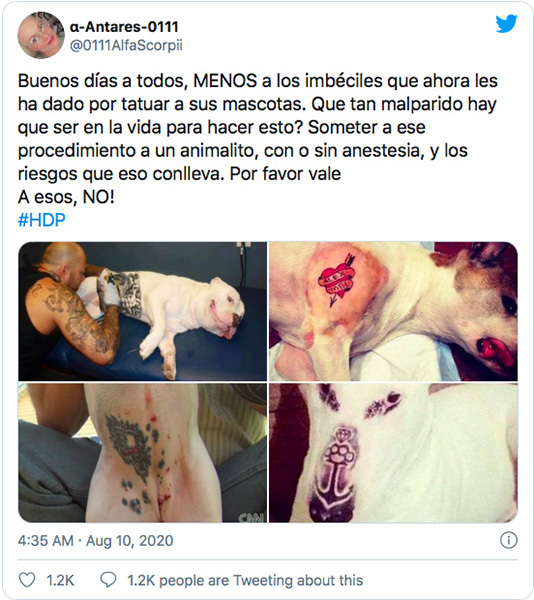Screen dimensions: 534x600
Task: Click the reply speech bubble icon
Action: point(108,580)
